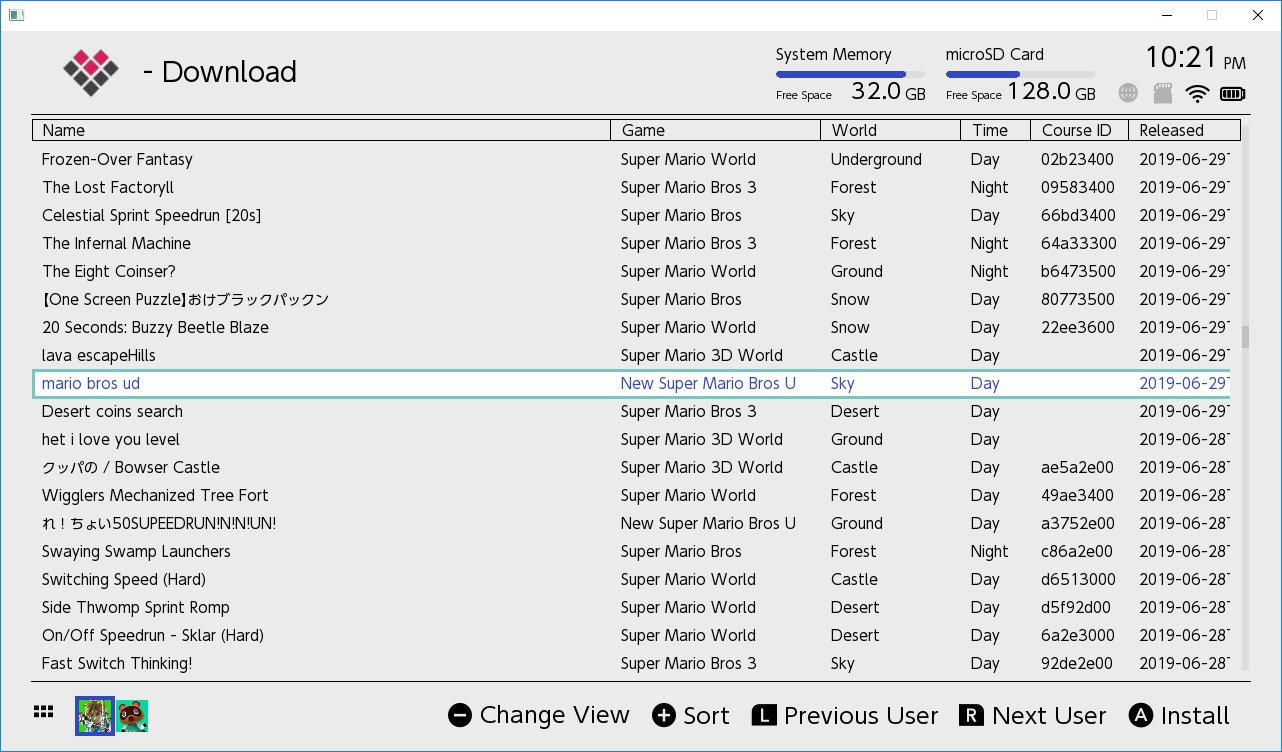Select The Eight Coinser? course

(x=631, y=271)
